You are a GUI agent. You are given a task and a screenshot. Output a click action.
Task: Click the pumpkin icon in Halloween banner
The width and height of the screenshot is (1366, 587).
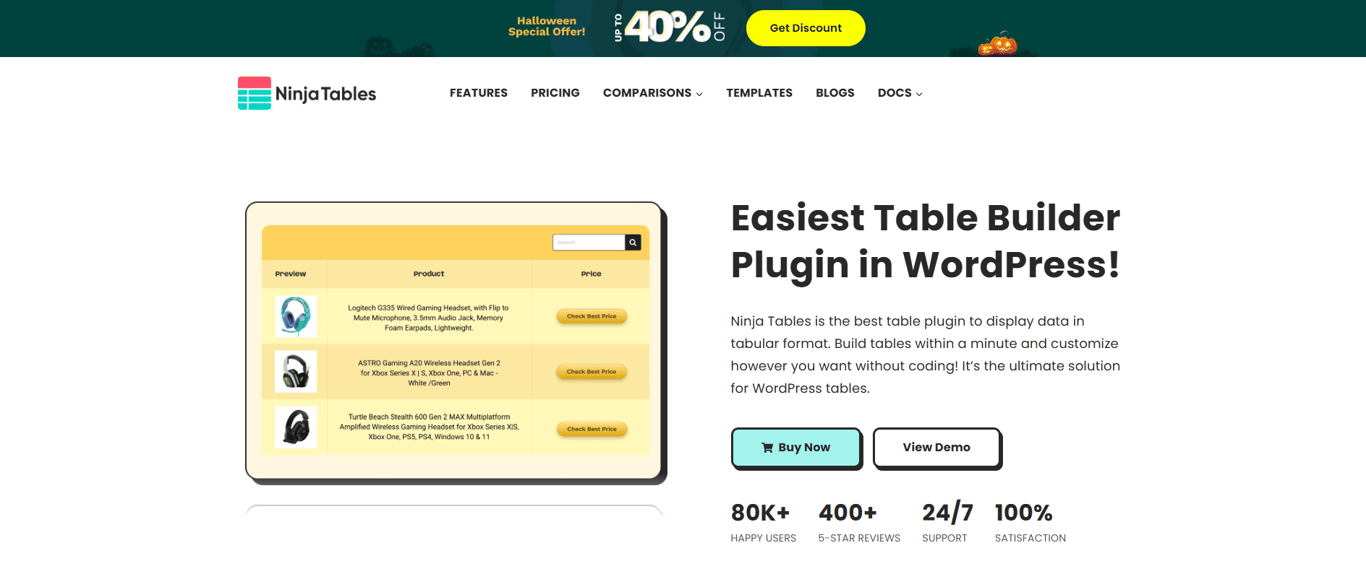tap(997, 44)
